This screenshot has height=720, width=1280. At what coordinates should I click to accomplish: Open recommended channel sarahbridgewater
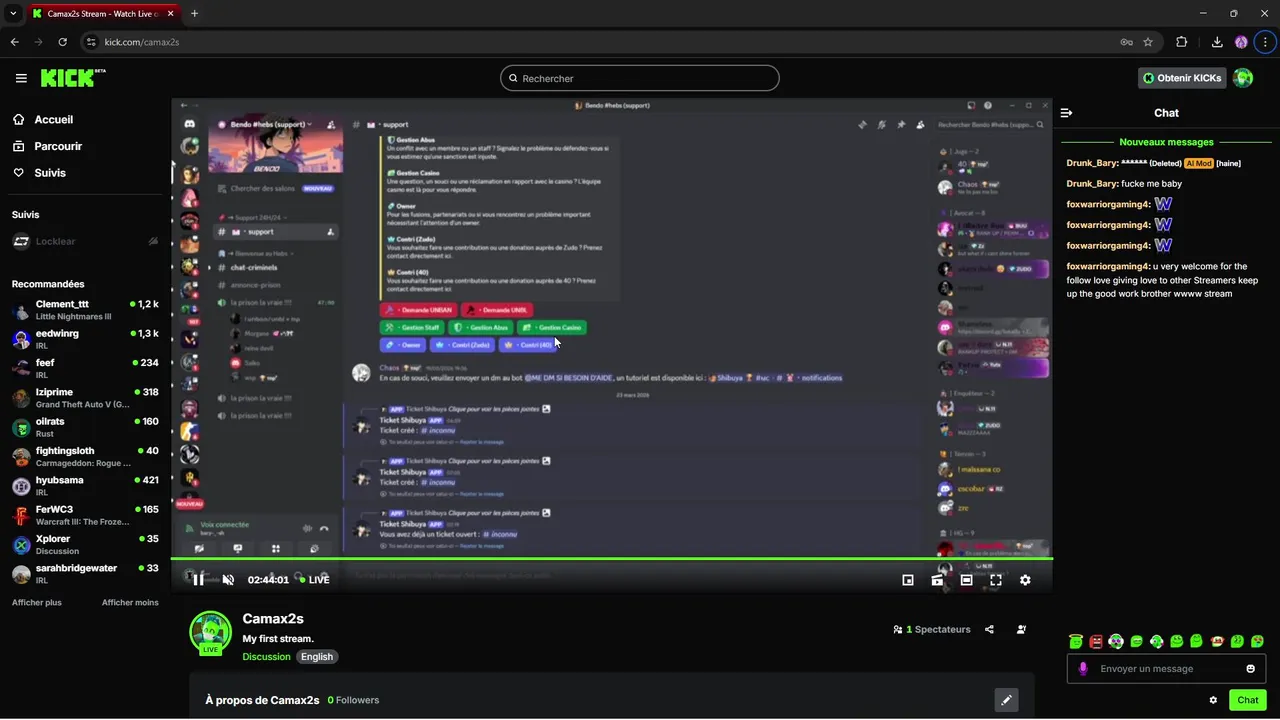tap(85, 574)
